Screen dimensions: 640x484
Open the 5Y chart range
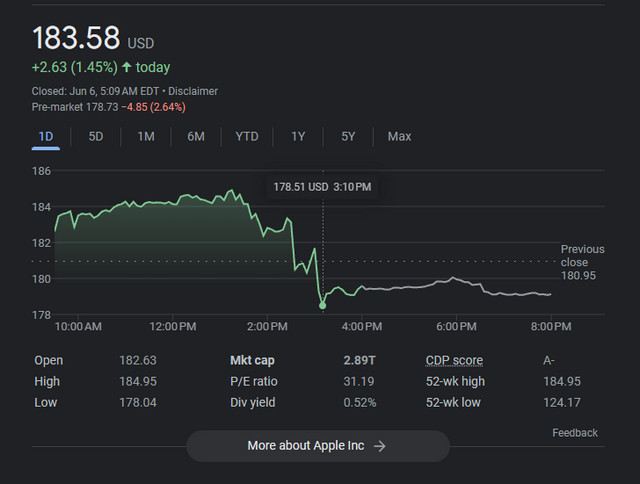click(x=348, y=136)
